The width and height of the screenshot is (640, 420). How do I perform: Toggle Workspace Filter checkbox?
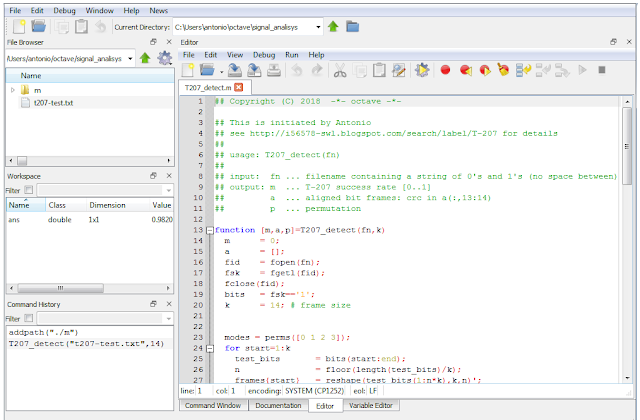click(29, 190)
